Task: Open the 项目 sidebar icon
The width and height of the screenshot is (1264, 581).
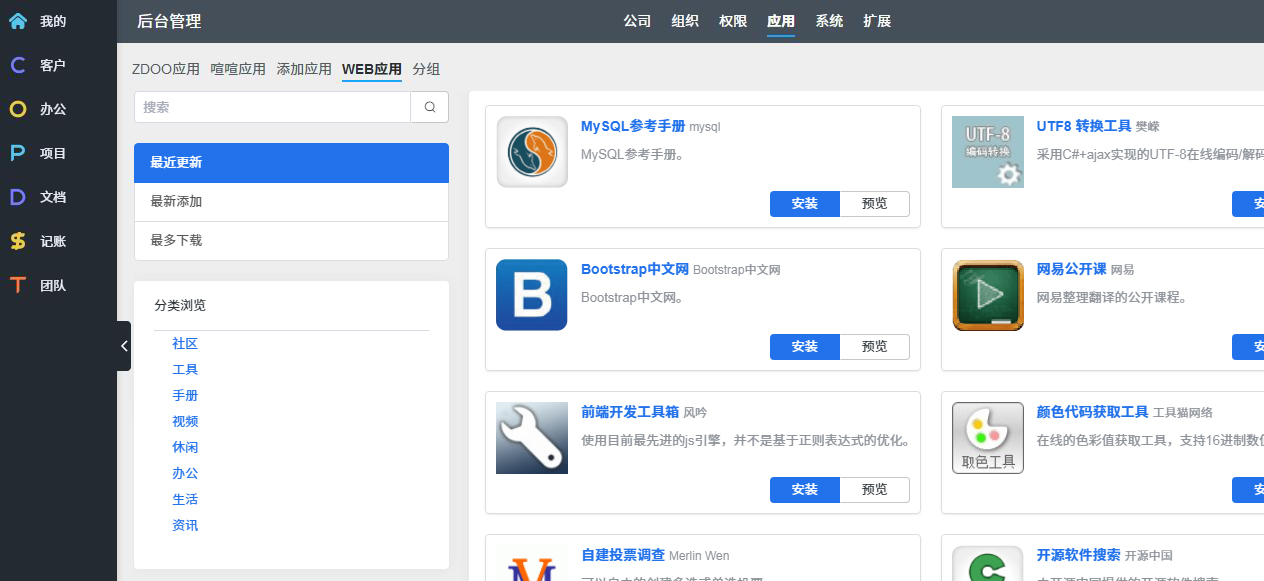Action: click(x=18, y=153)
